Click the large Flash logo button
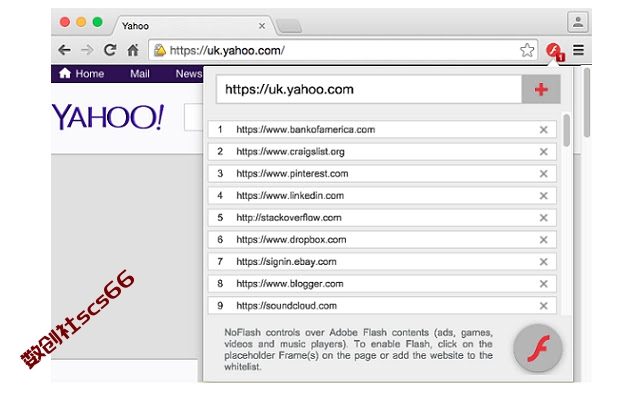 click(538, 348)
